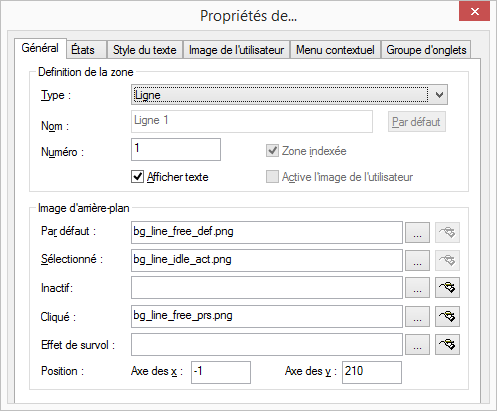
Task: Click the clear icon beside the Cliqué field
Action: tap(447, 316)
